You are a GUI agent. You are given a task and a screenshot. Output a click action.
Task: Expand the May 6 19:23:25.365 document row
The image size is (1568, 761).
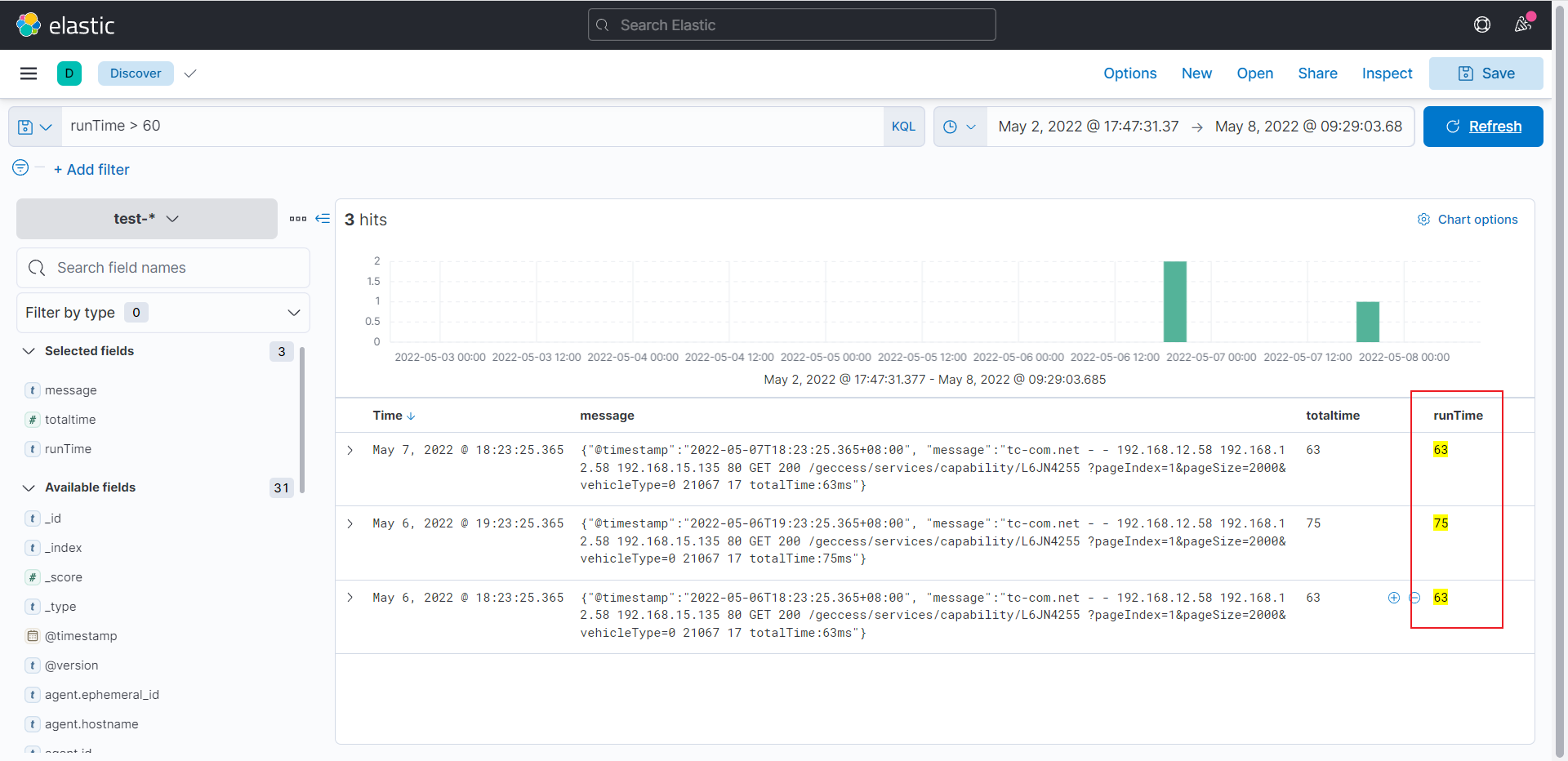coord(350,523)
